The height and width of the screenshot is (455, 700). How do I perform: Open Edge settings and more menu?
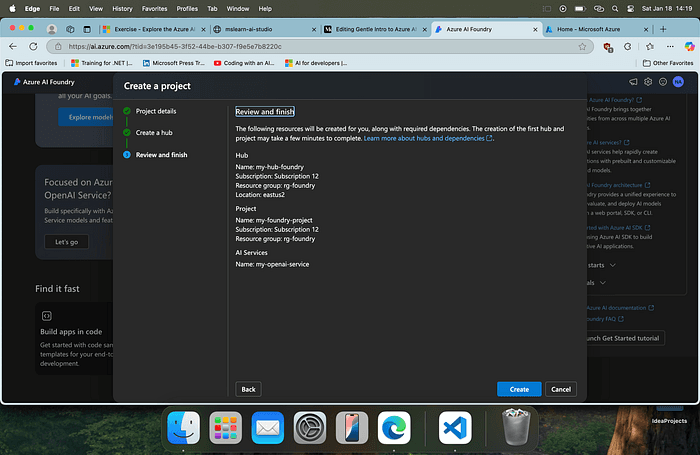670,46
